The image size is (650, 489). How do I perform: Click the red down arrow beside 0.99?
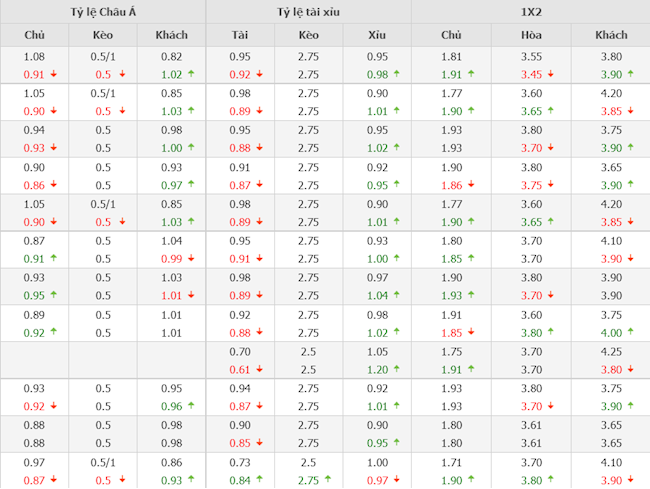coord(190,258)
